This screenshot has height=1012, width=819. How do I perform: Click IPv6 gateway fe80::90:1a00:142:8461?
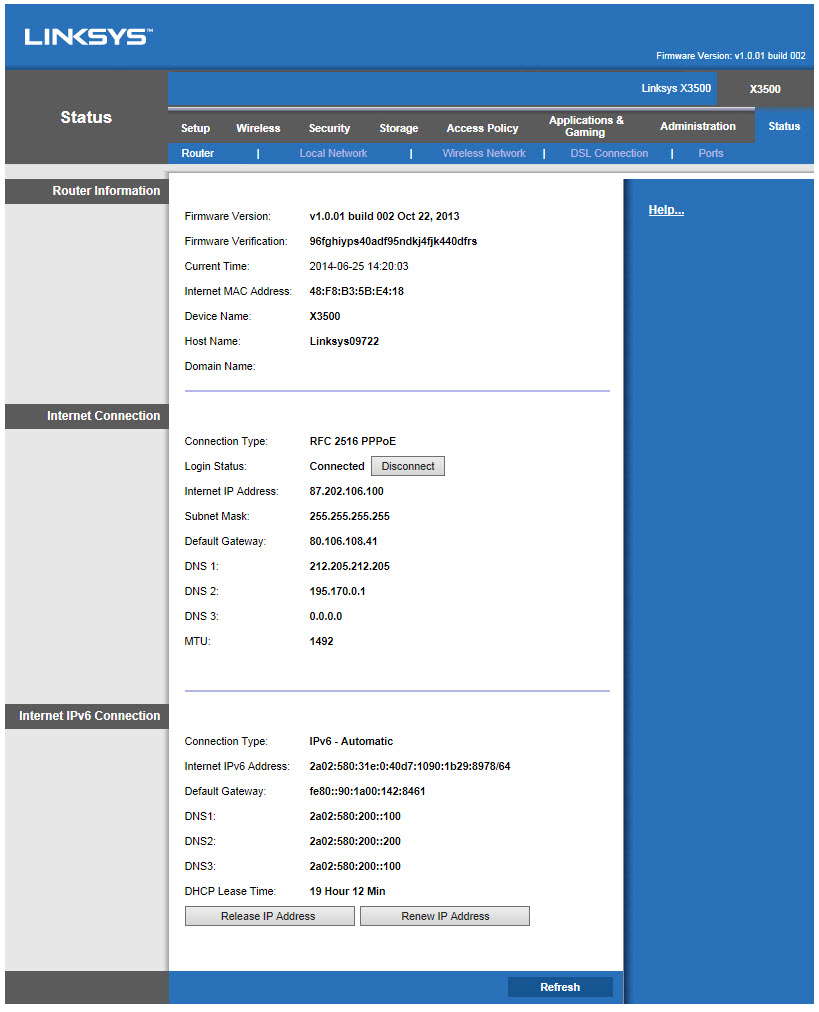(x=367, y=791)
